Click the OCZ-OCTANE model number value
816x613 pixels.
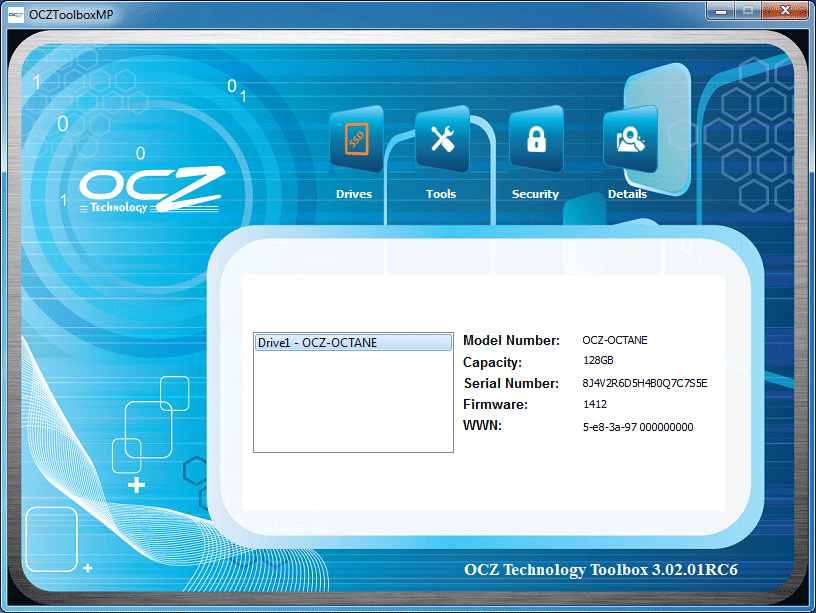click(x=614, y=340)
